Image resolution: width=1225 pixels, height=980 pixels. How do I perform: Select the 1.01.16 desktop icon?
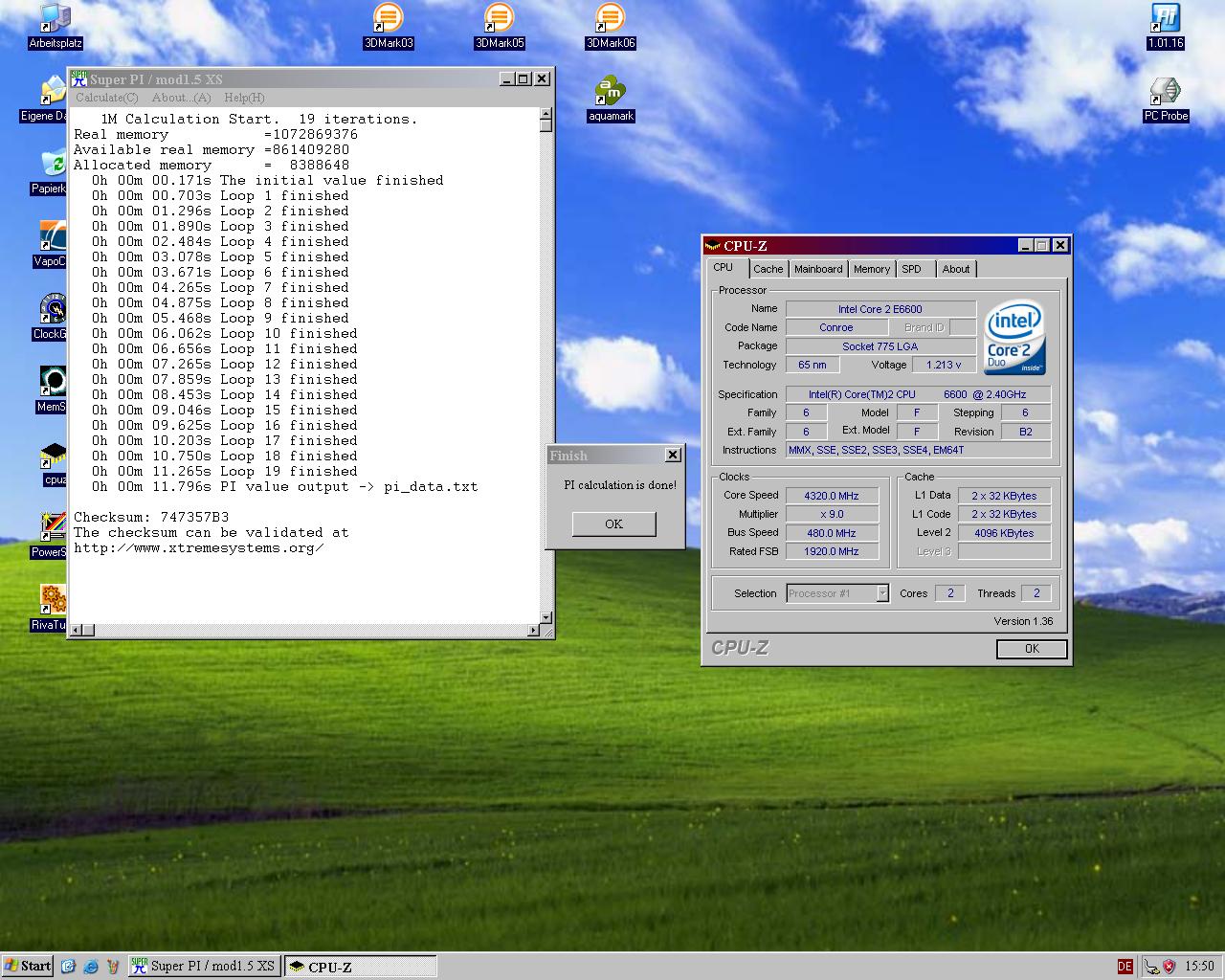coord(1166,26)
